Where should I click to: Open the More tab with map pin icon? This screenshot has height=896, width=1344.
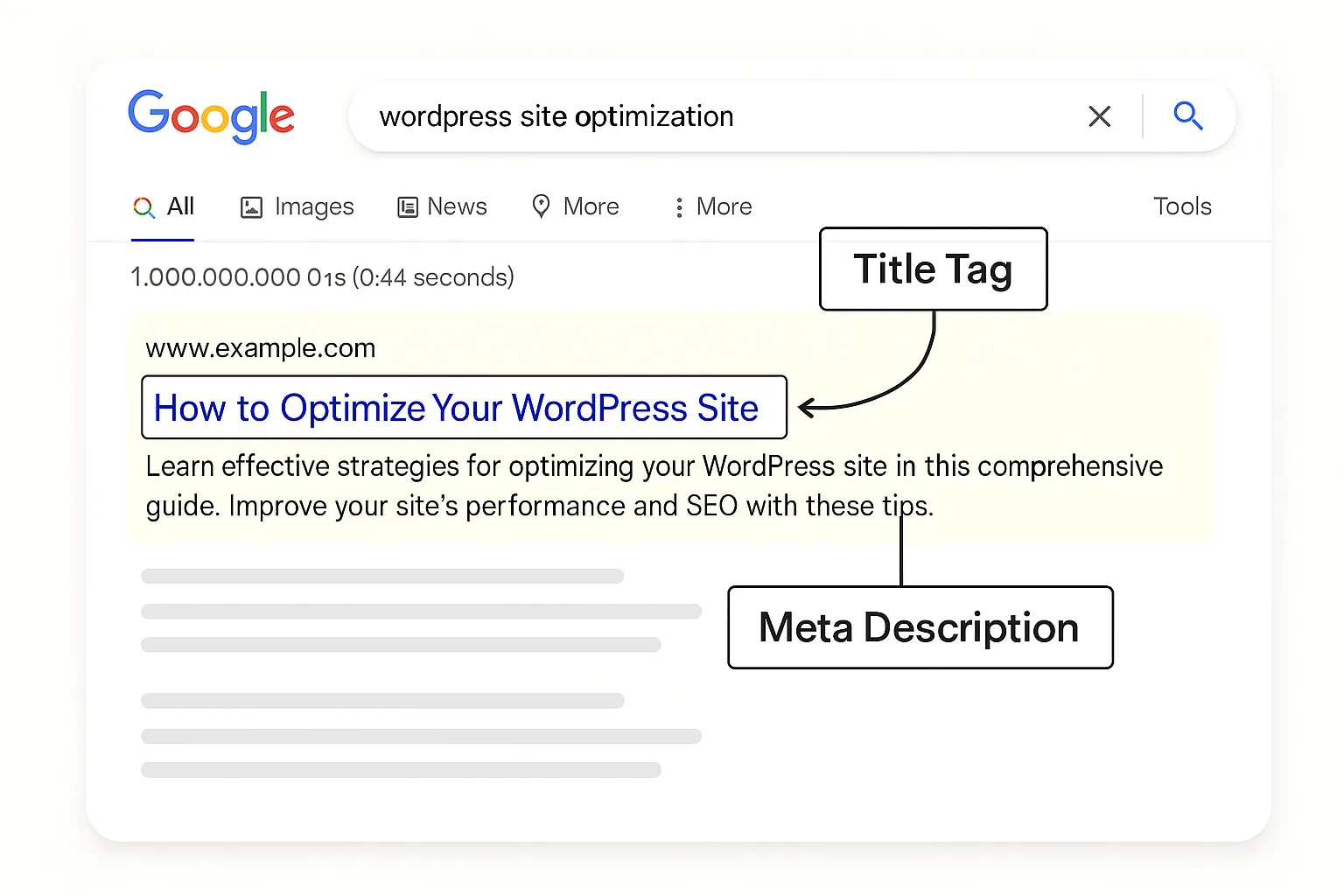(575, 207)
